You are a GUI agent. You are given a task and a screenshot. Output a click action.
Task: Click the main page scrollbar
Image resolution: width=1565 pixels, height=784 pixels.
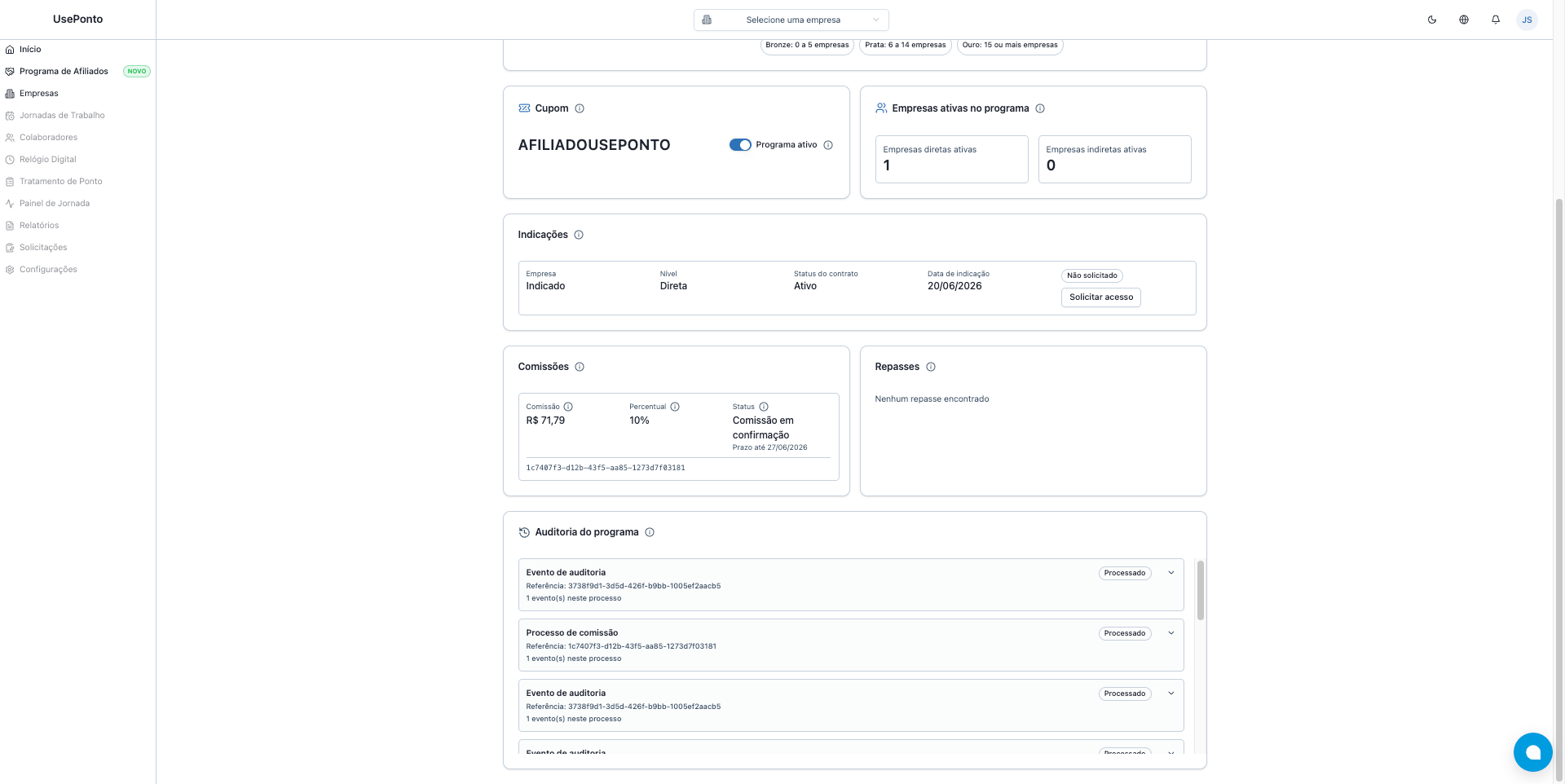point(1559,489)
